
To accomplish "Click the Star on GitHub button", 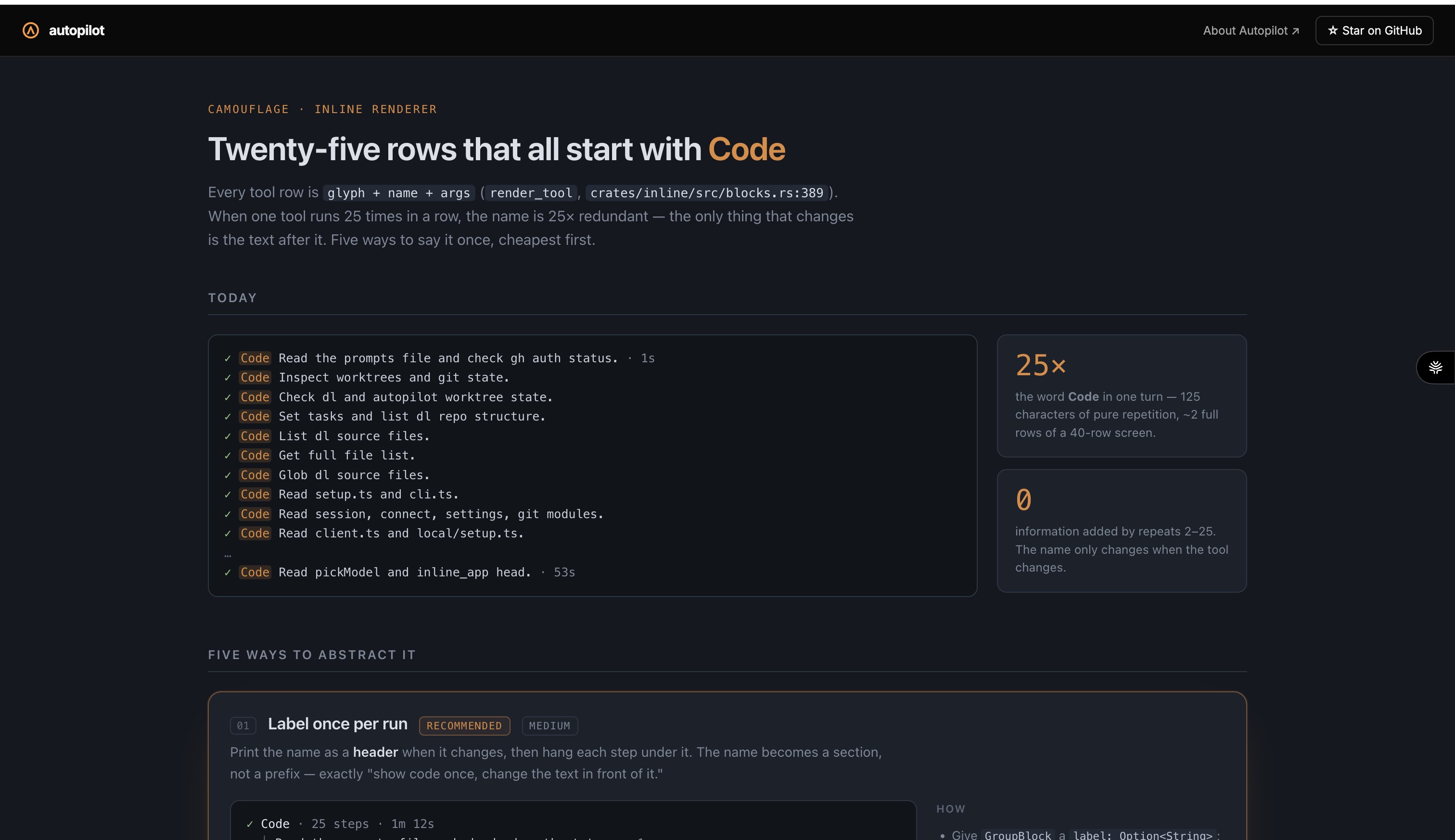I will tap(1374, 31).
